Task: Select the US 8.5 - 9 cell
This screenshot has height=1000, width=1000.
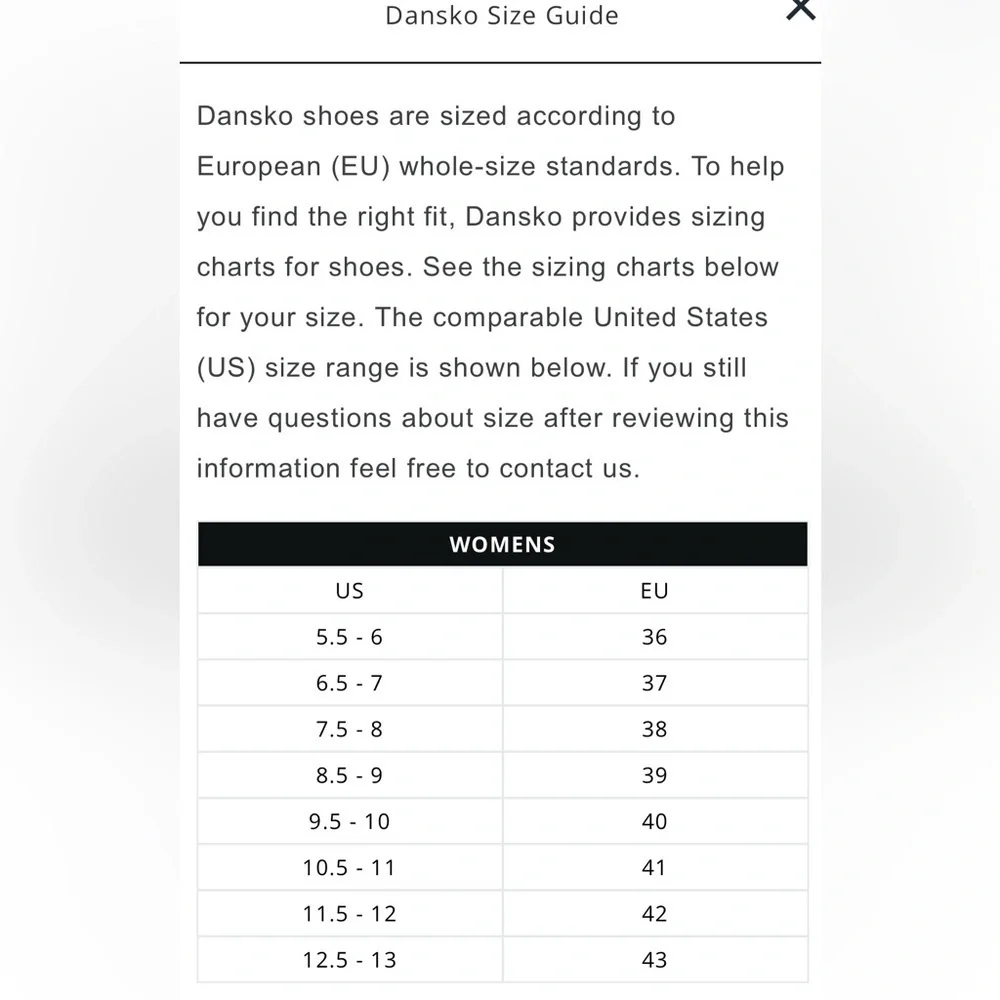Action: click(x=349, y=775)
